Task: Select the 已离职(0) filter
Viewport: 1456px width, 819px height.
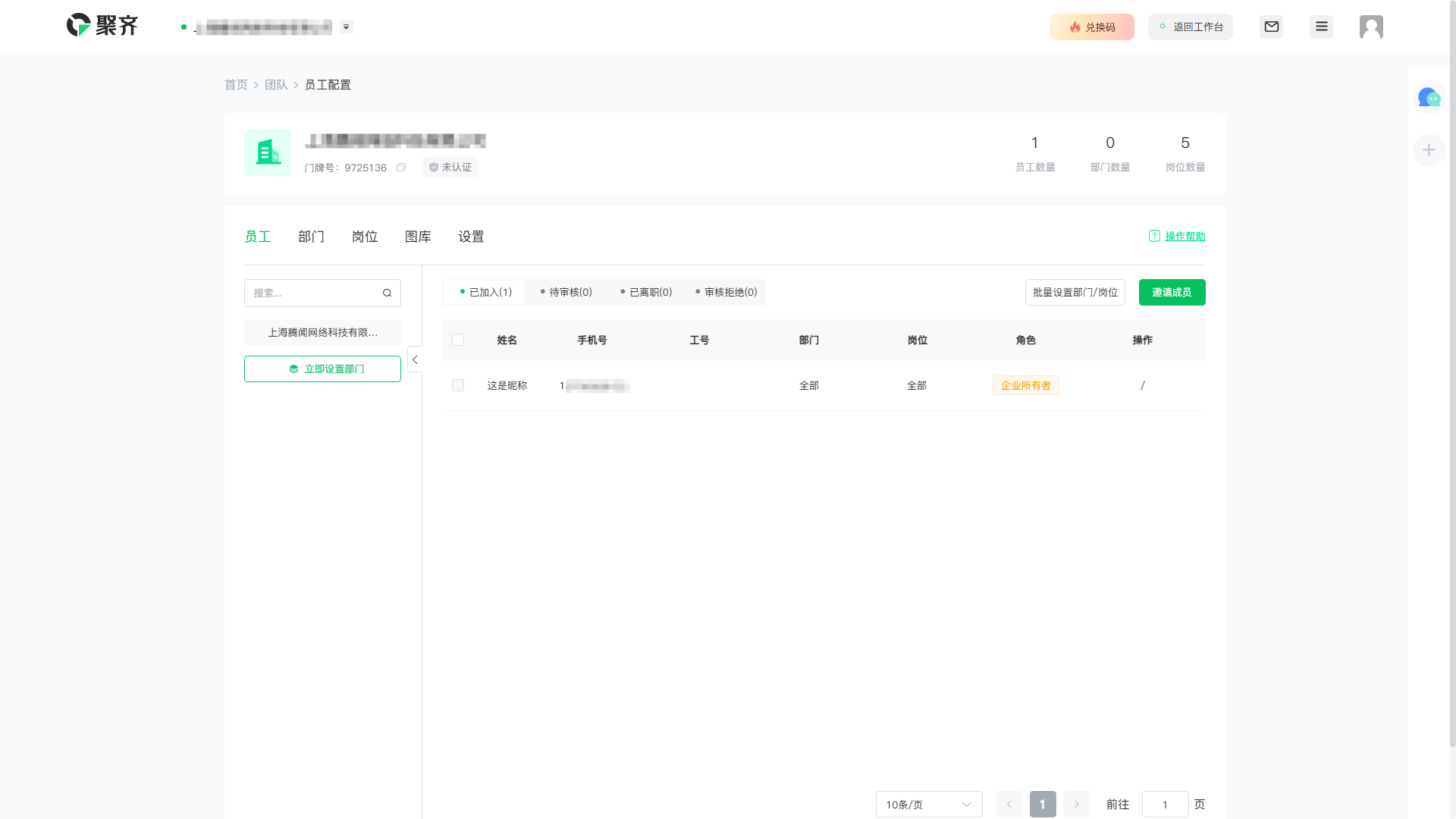Action: [x=646, y=293]
